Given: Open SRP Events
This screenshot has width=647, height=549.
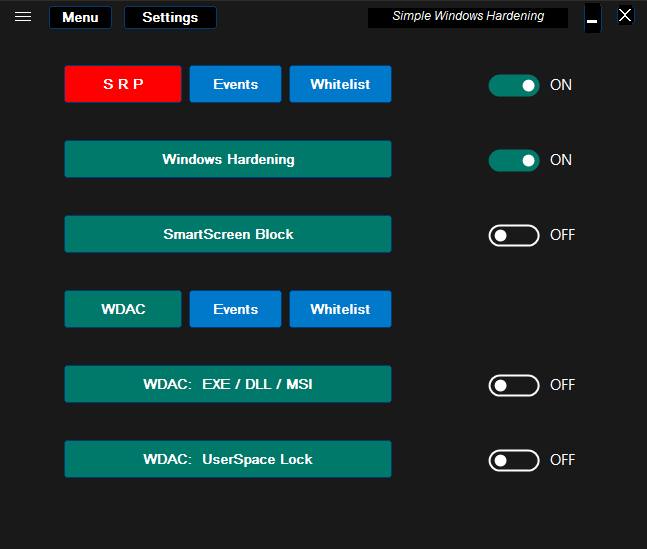Looking at the screenshot, I should (236, 84).
